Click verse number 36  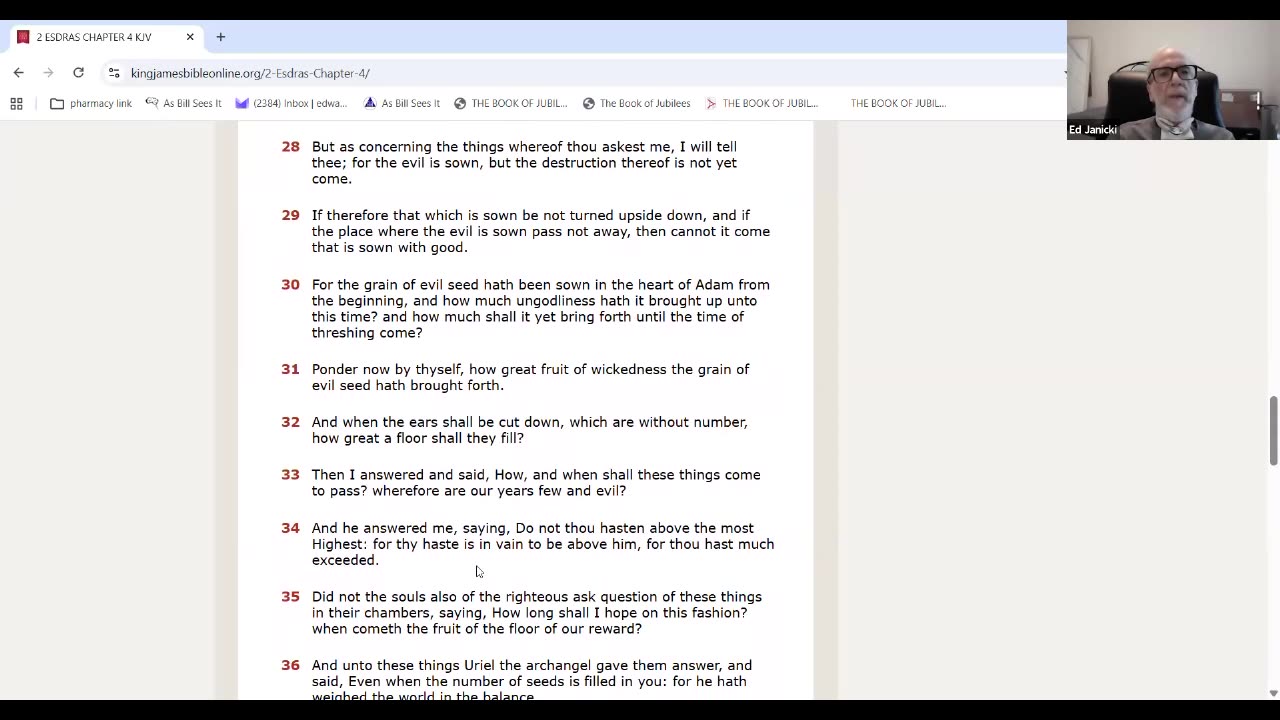pyautogui.click(x=290, y=665)
